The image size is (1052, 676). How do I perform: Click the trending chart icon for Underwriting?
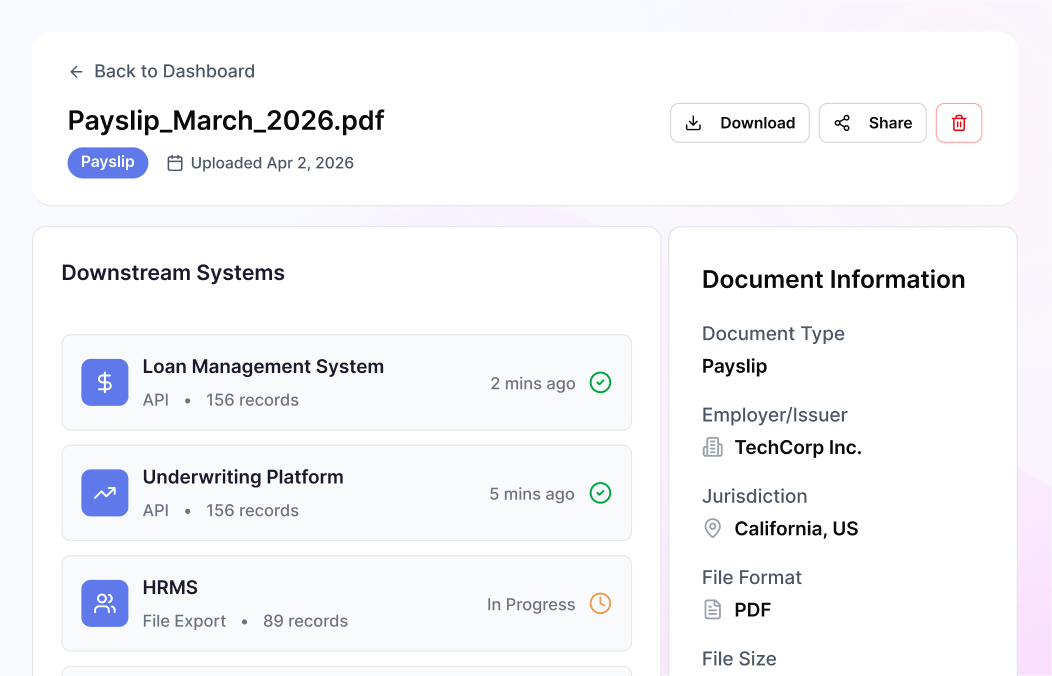tap(105, 493)
